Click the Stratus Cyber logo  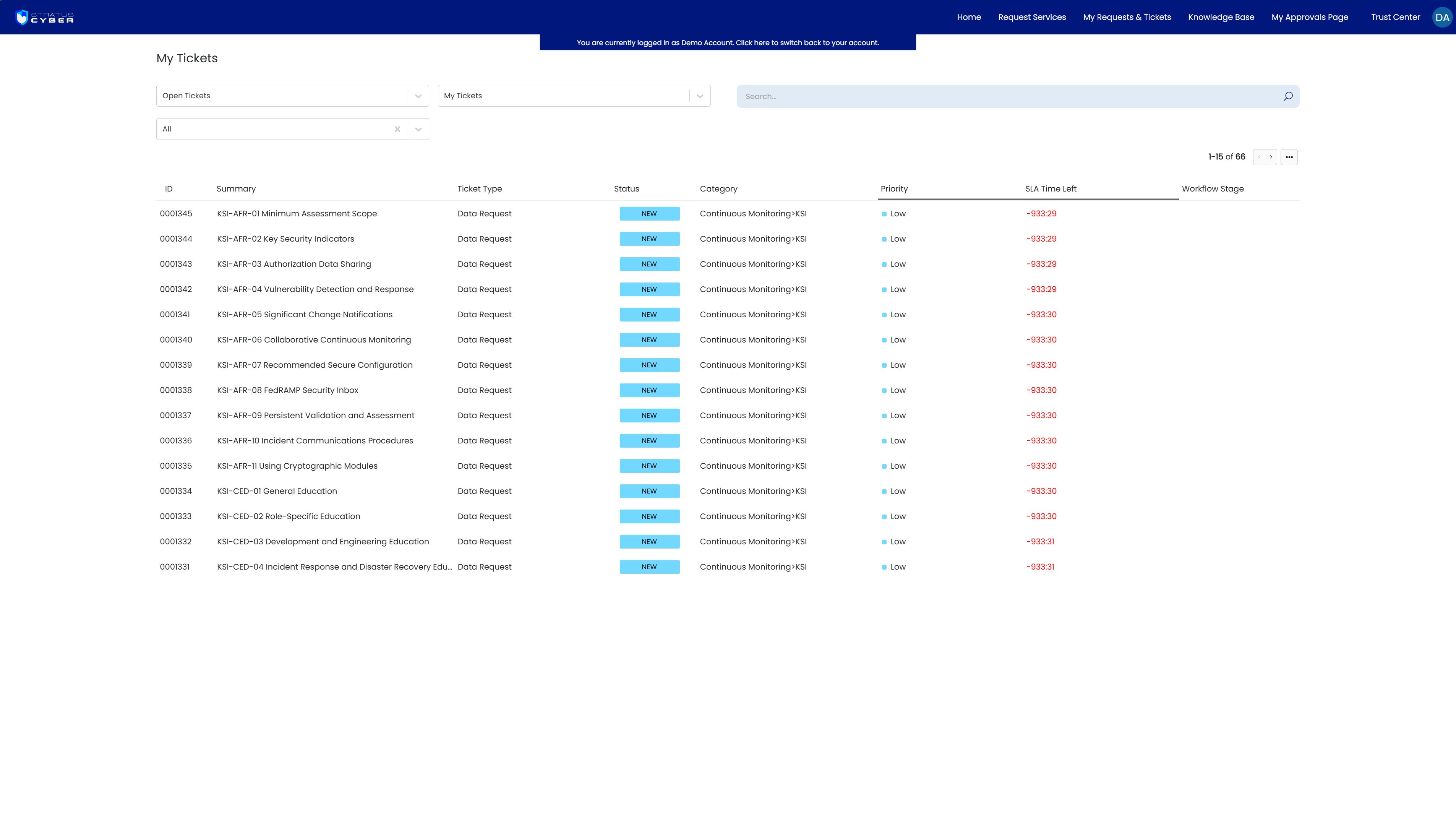(x=45, y=18)
